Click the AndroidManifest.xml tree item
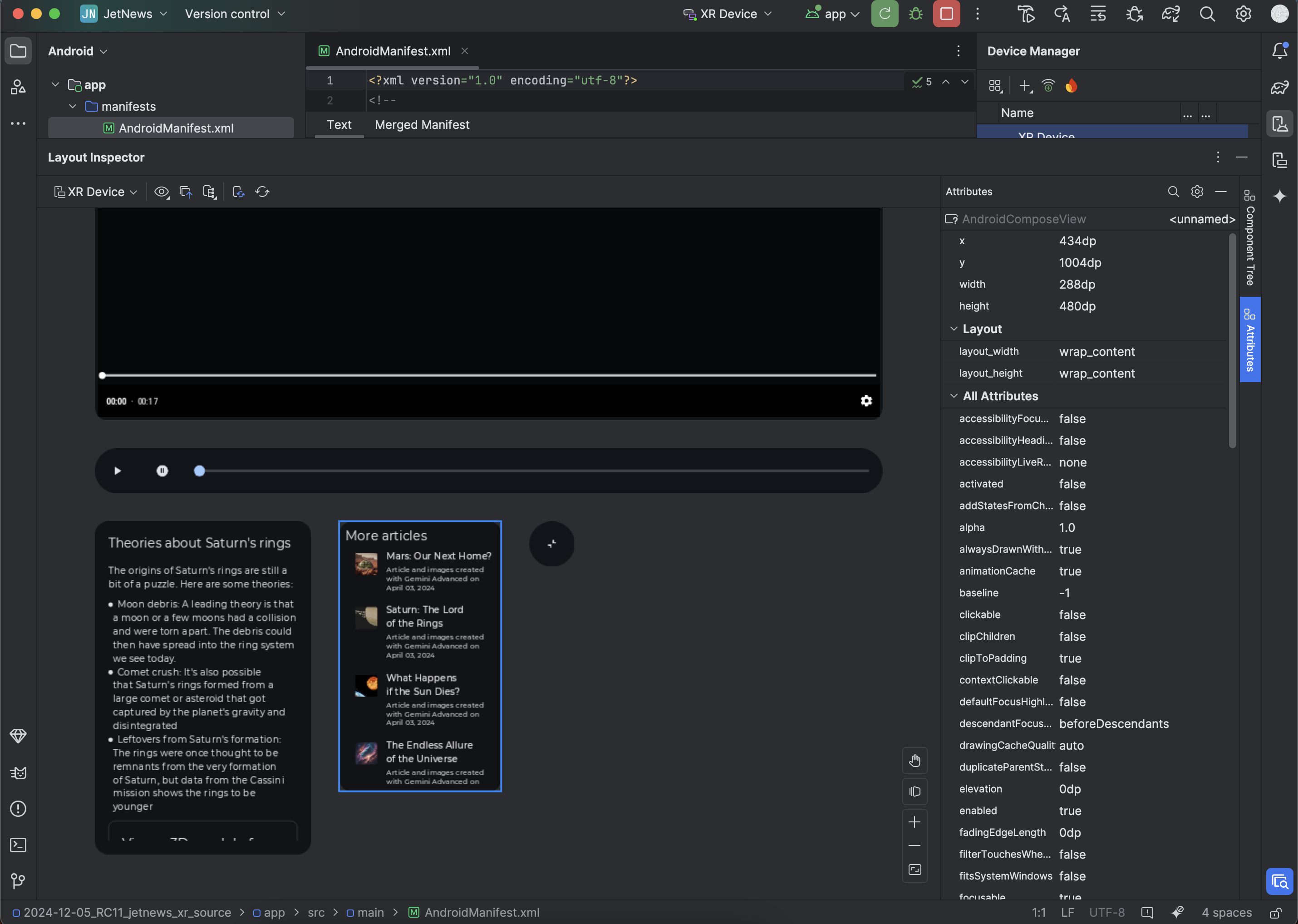 coord(175,127)
